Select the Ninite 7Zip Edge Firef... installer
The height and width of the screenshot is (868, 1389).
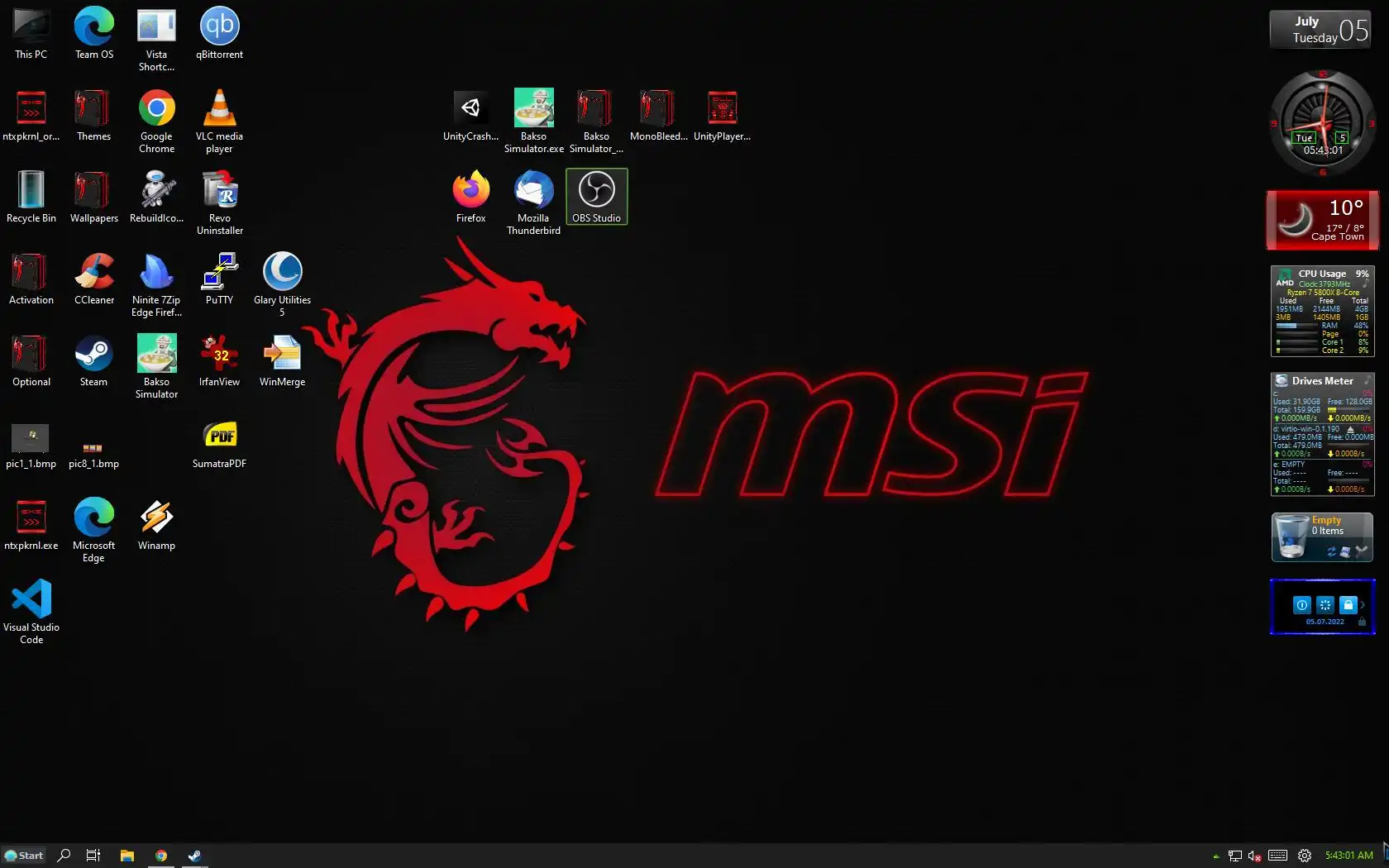[x=156, y=285]
